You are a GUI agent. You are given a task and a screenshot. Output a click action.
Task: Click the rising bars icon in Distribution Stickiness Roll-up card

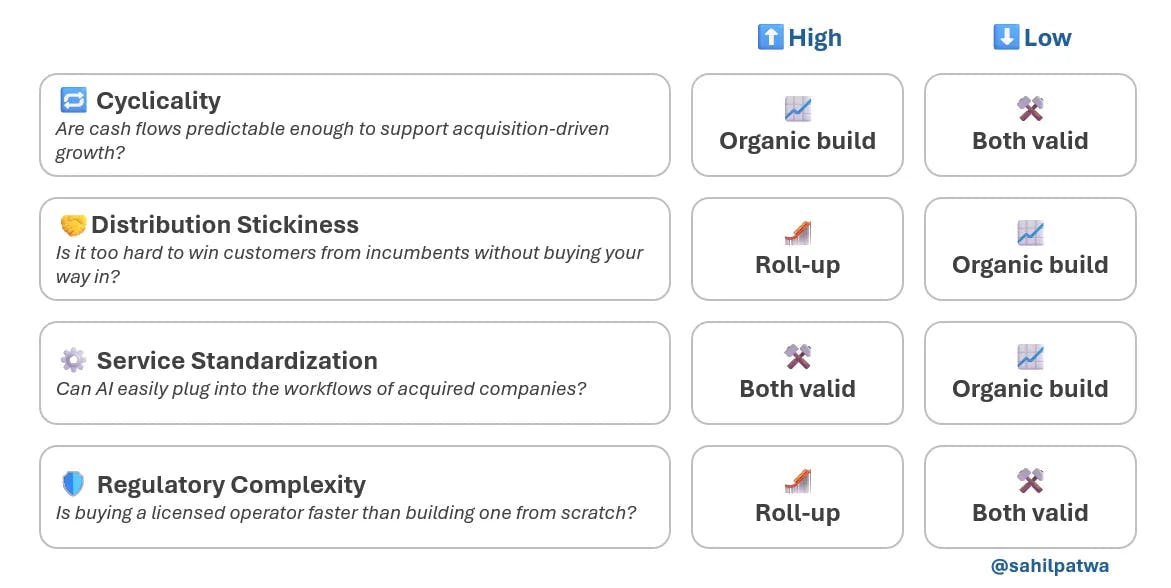point(798,233)
